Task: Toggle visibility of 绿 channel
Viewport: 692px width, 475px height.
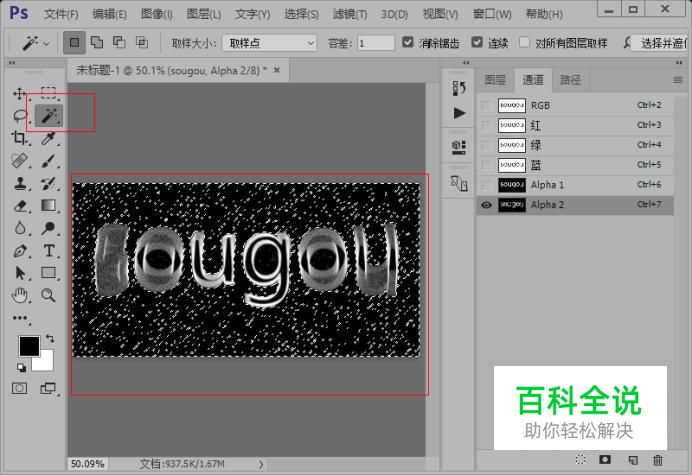Action: pos(486,145)
